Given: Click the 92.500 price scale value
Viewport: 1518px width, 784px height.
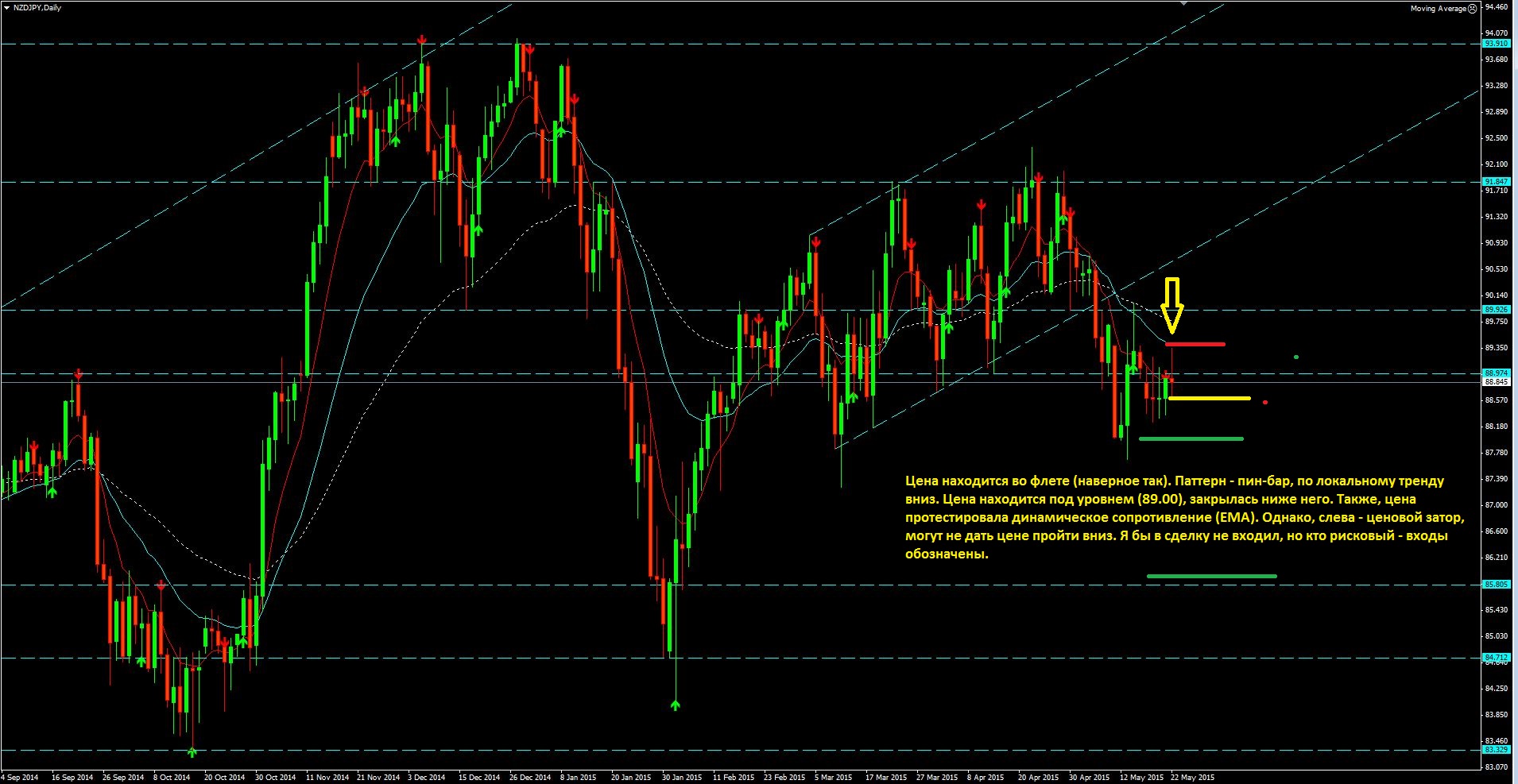Looking at the screenshot, I should point(1496,138).
